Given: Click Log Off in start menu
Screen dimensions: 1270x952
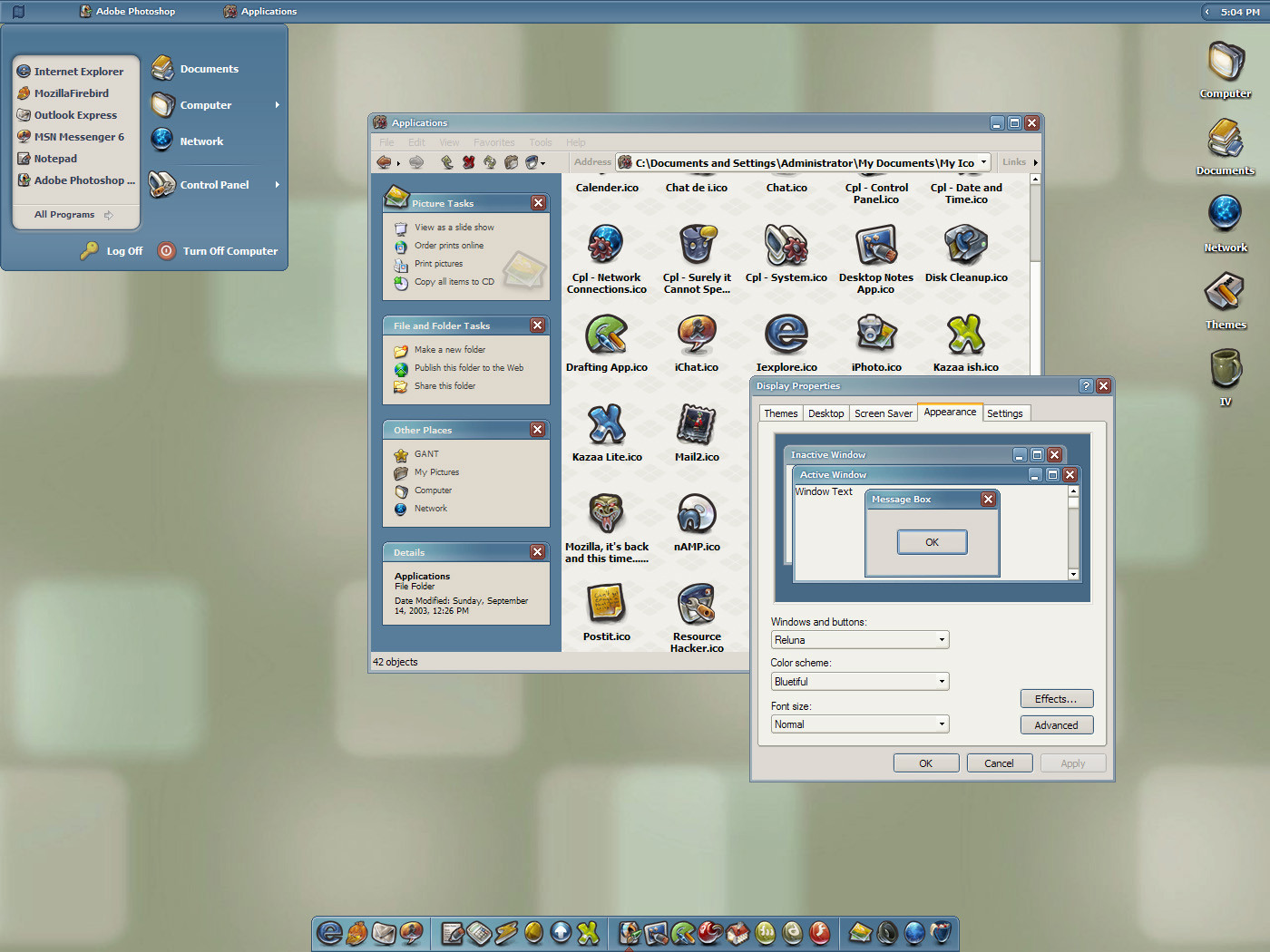Looking at the screenshot, I should pyautogui.click(x=112, y=251).
